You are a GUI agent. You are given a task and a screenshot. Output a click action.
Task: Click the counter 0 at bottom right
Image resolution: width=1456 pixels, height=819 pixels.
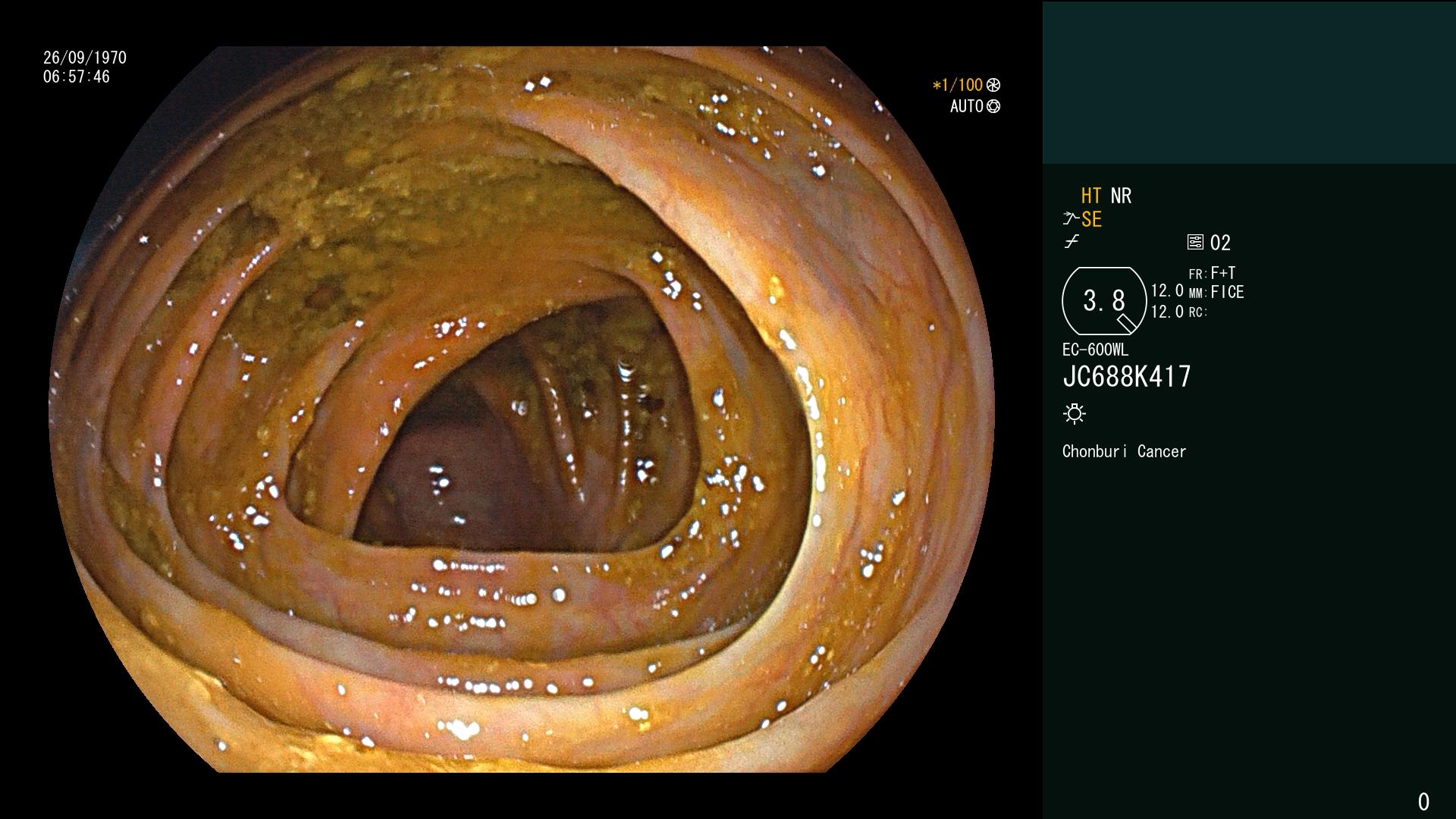pos(1423,802)
